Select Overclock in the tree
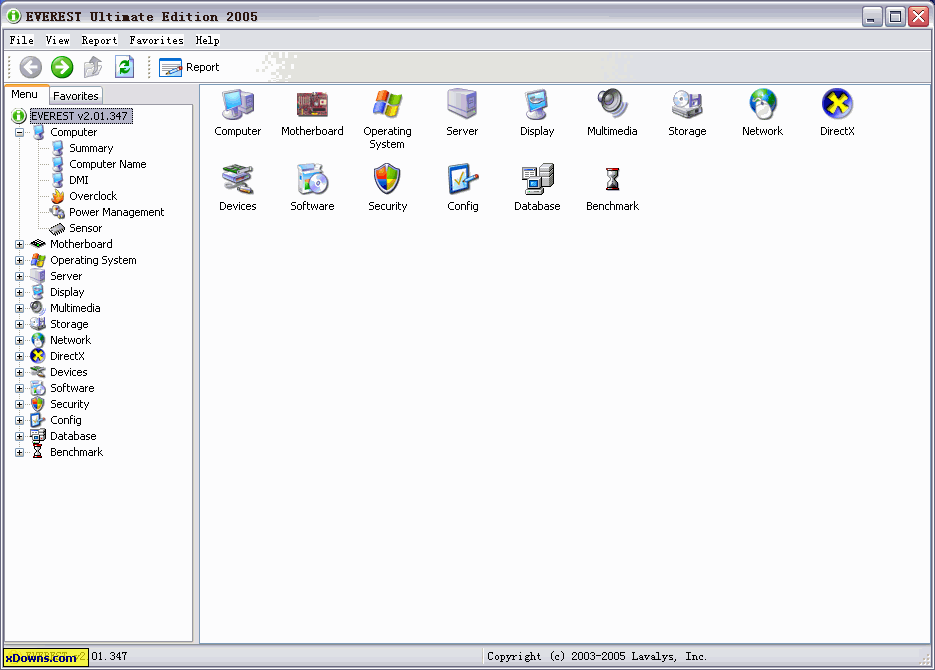935x670 pixels. point(93,196)
